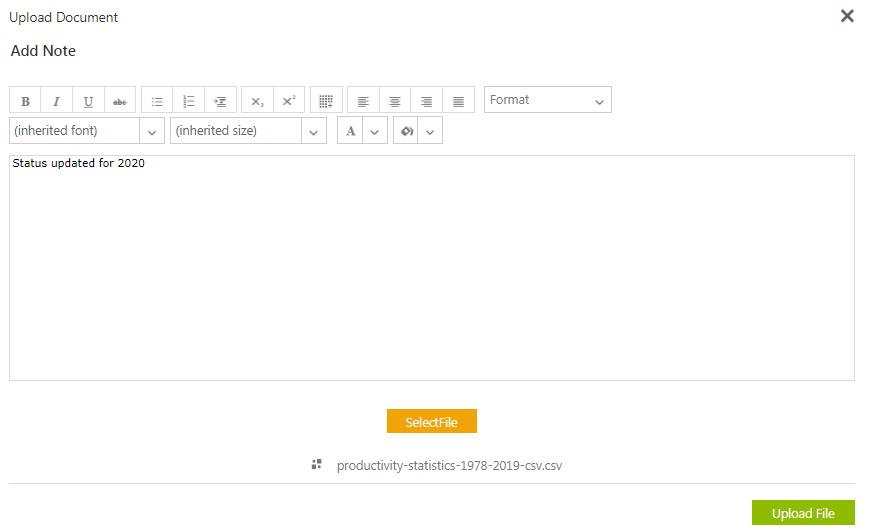Apply subscript formatting
The image size is (869, 529).
click(257, 101)
